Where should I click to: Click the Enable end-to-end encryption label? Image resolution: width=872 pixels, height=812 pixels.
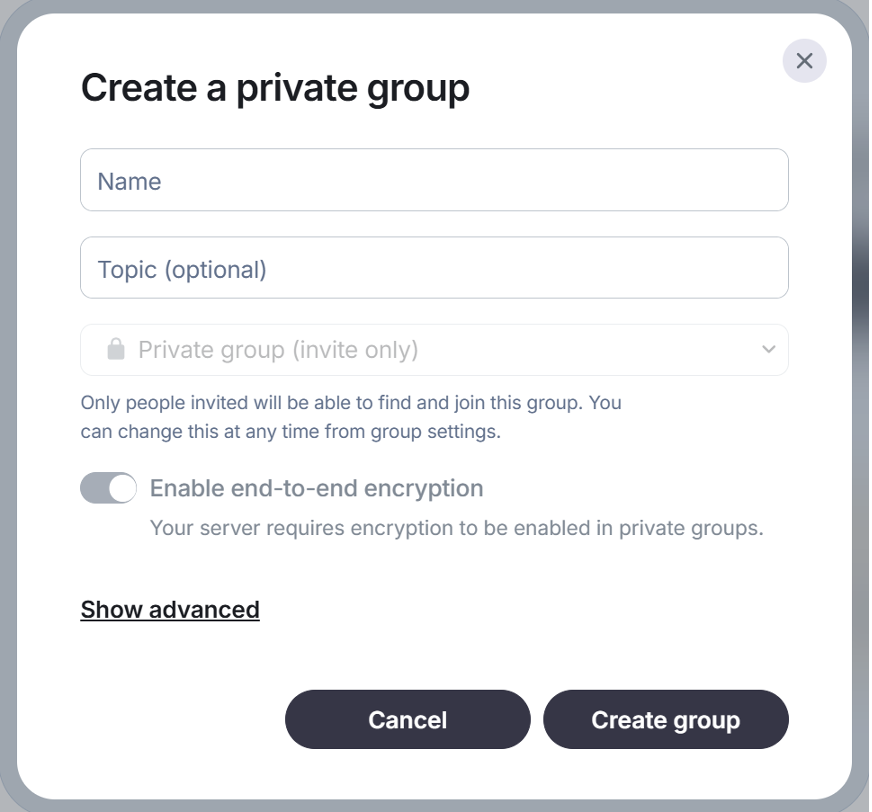pos(316,488)
